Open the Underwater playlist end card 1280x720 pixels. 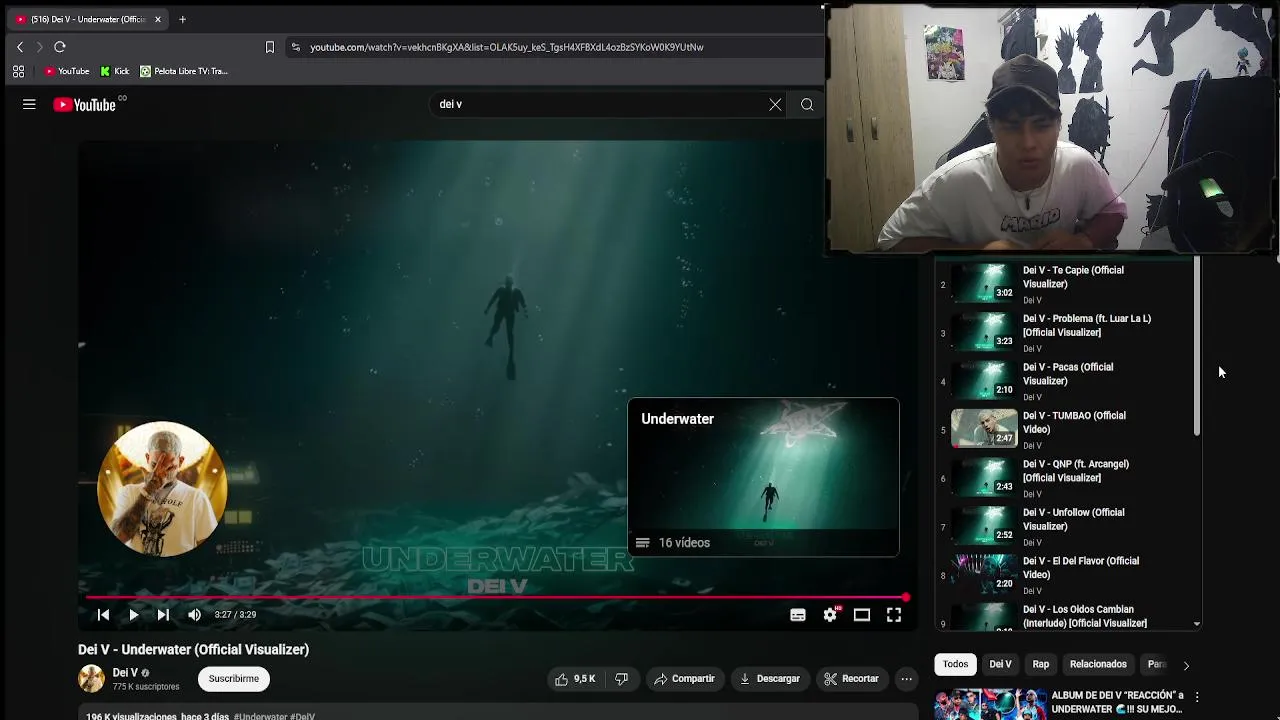(x=763, y=477)
